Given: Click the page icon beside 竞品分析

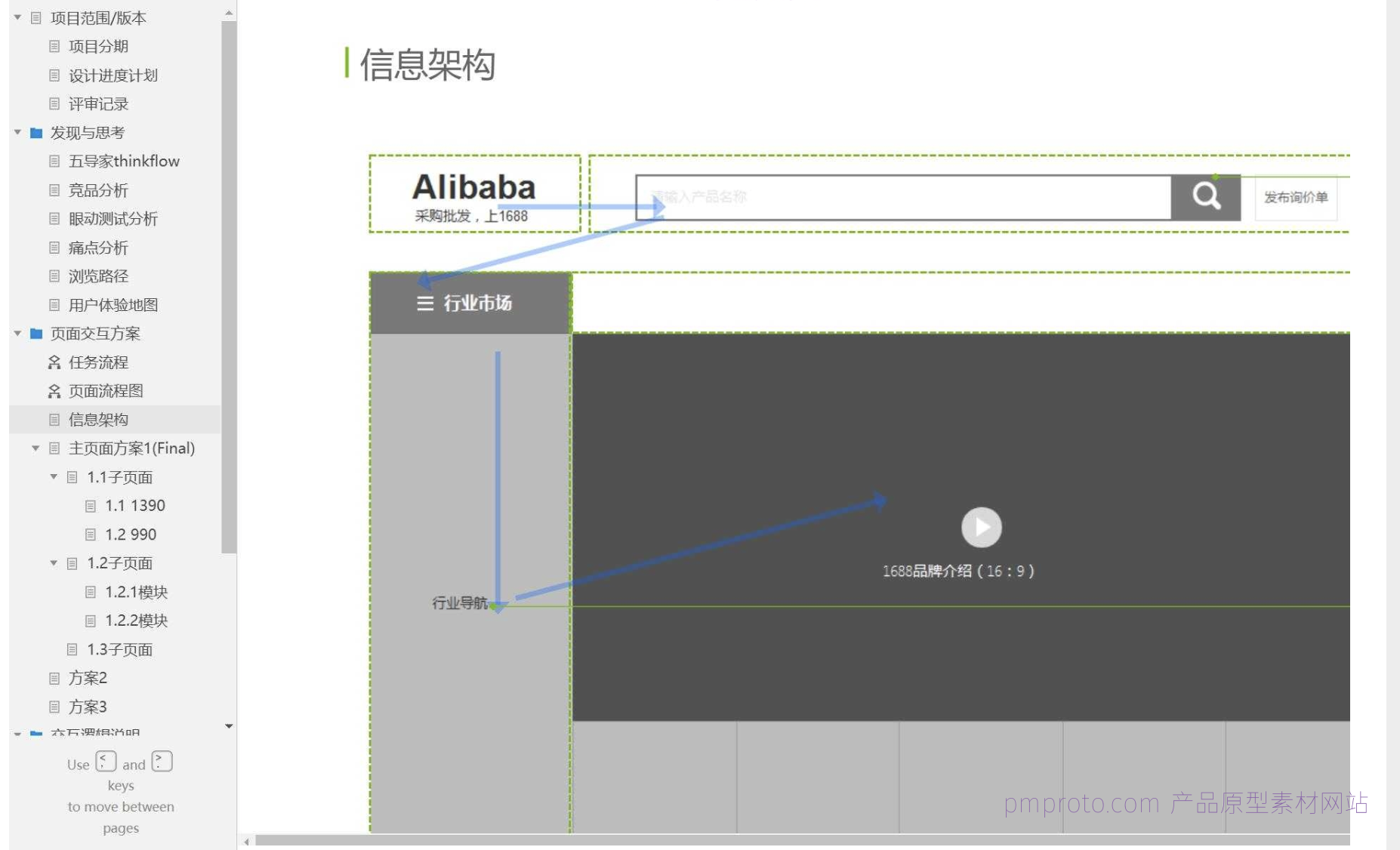Looking at the screenshot, I should 54,190.
